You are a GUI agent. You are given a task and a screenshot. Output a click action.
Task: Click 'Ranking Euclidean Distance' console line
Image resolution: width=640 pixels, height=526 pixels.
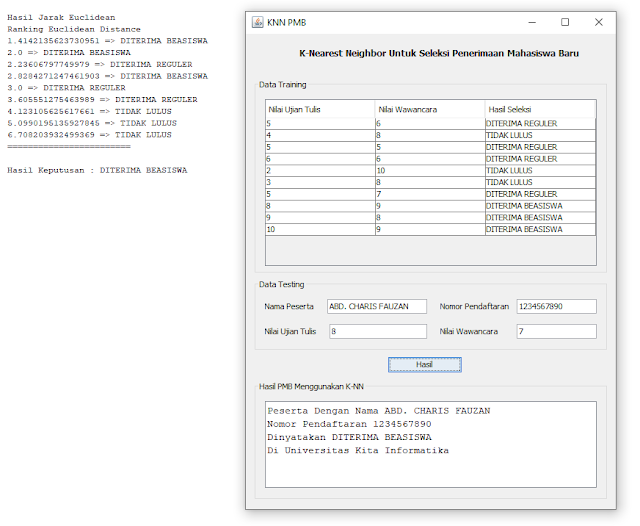pos(74,29)
